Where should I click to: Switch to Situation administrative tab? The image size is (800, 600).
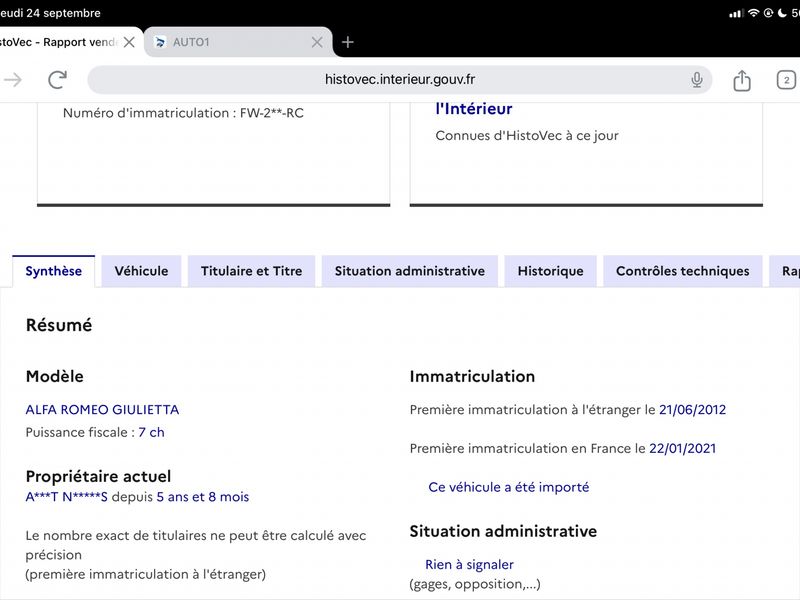point(410,271)
